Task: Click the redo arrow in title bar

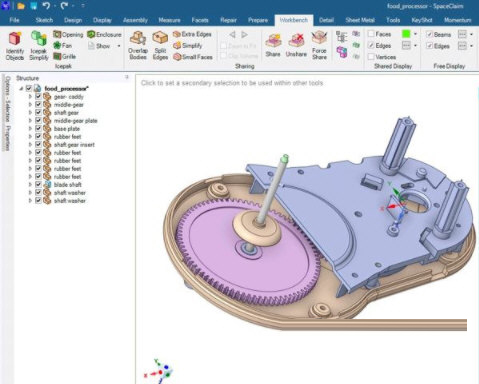Action: point(64,6)
